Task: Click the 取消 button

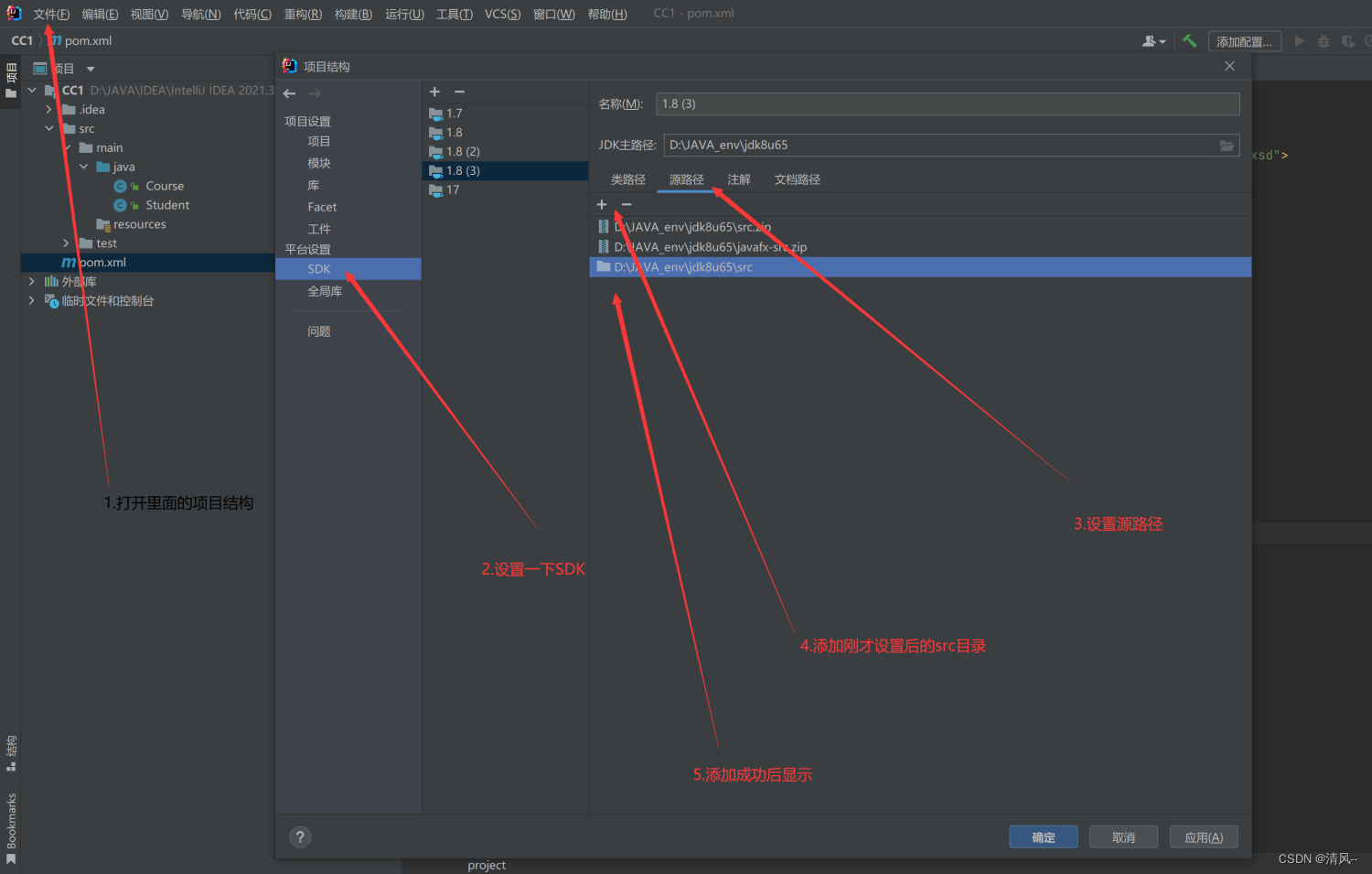Action: coord(1123,837)
